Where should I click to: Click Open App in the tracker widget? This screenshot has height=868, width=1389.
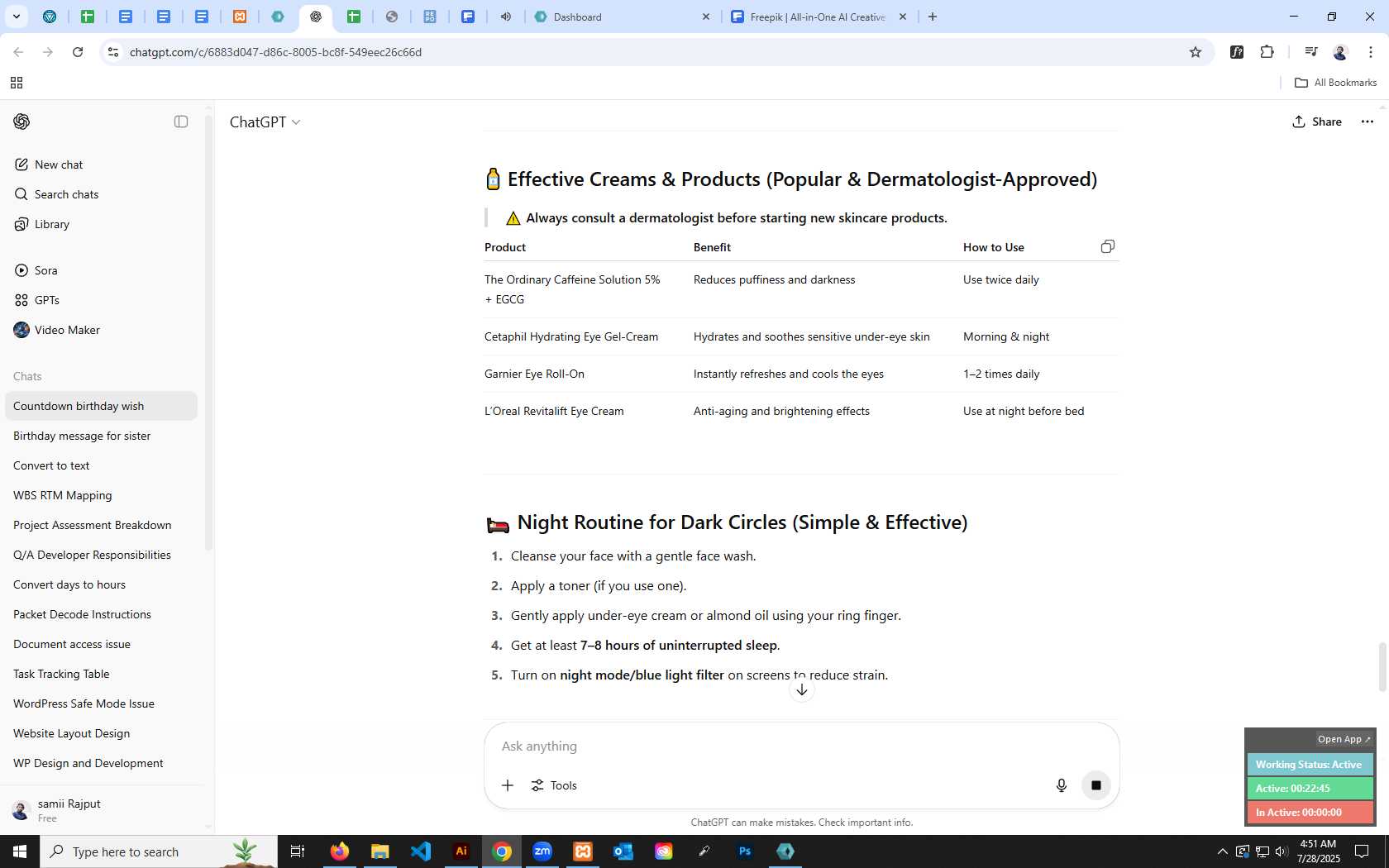coord(1344,739)
